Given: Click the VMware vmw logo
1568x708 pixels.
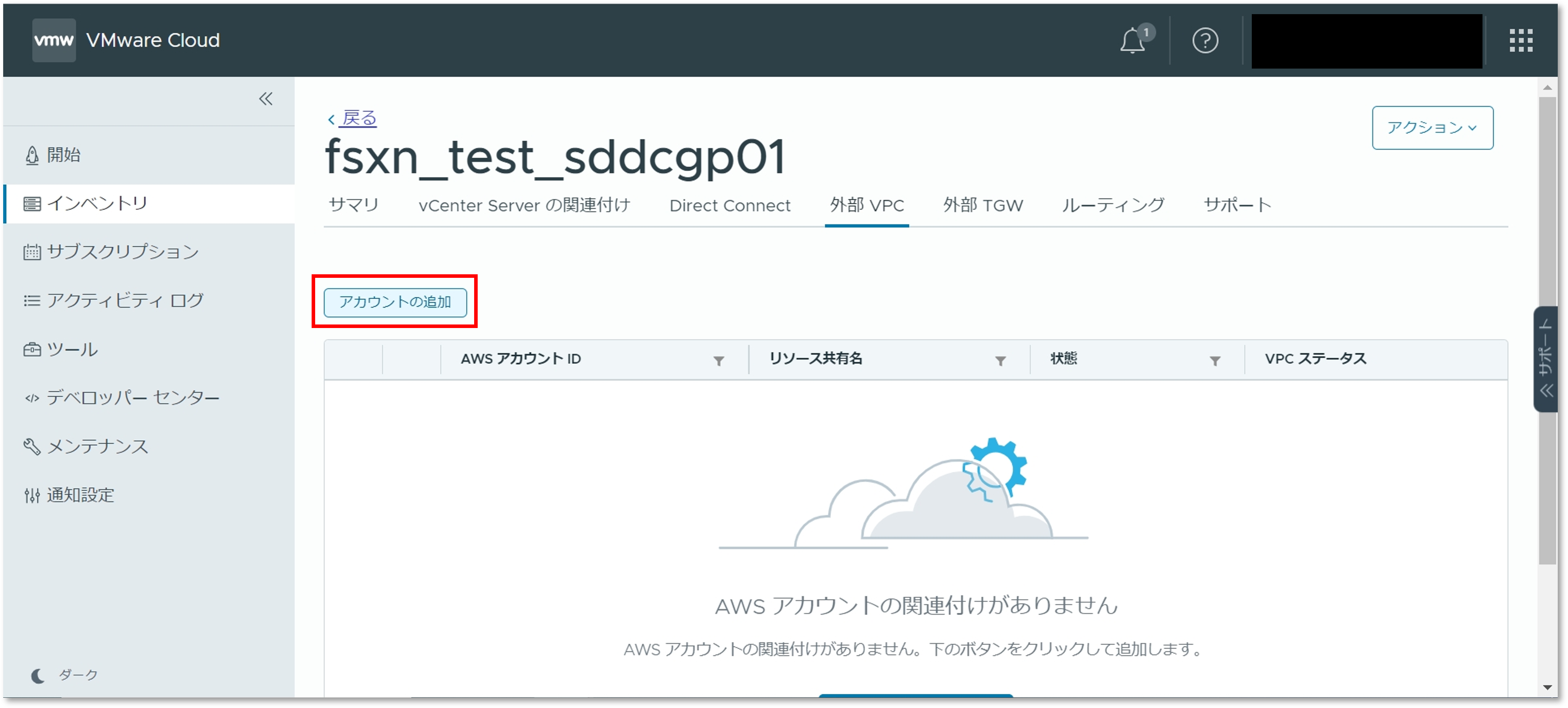Looking at the screenshot, I should [x=54, y=40].
